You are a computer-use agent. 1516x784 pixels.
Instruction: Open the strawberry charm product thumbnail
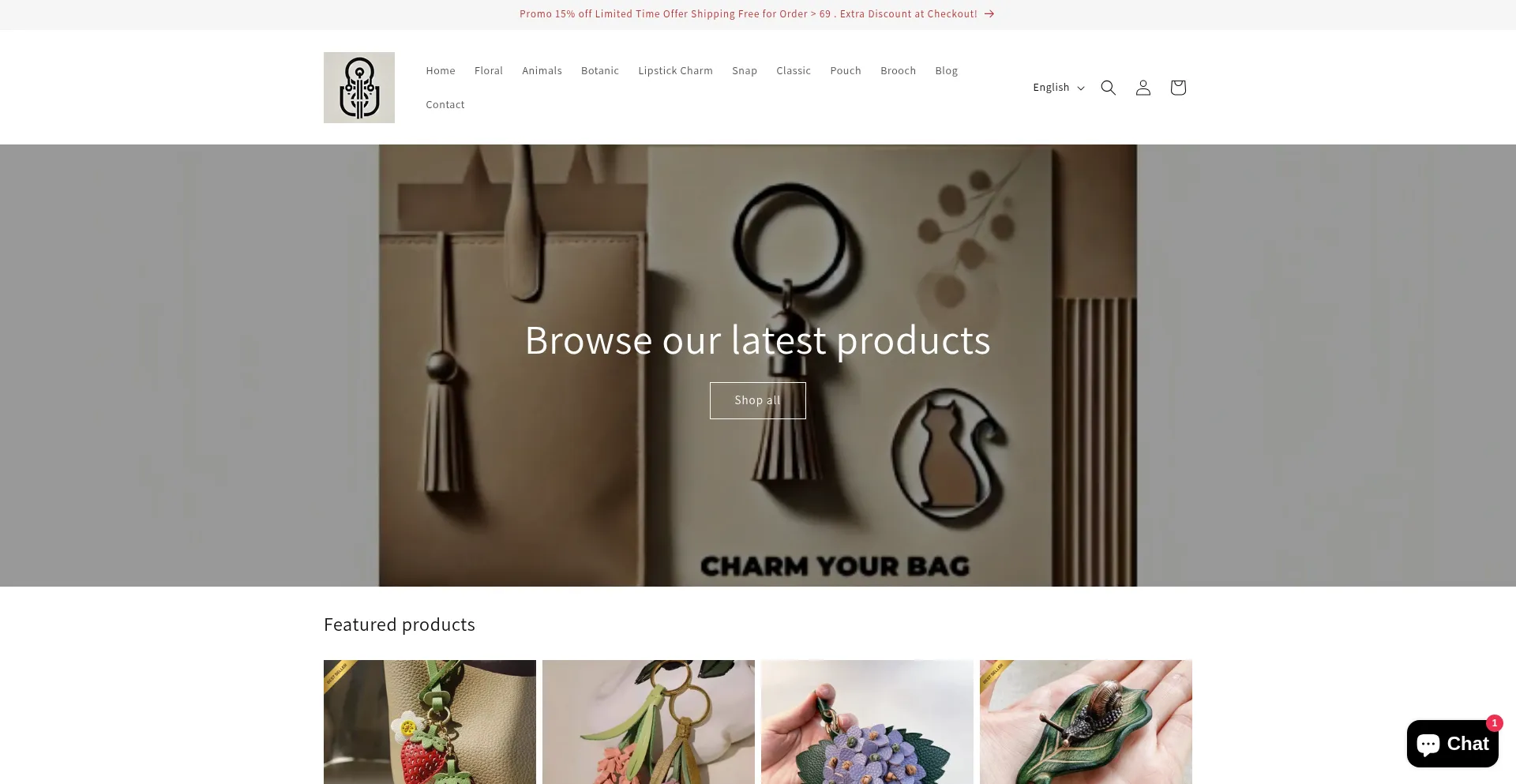(x=430, y=722)
